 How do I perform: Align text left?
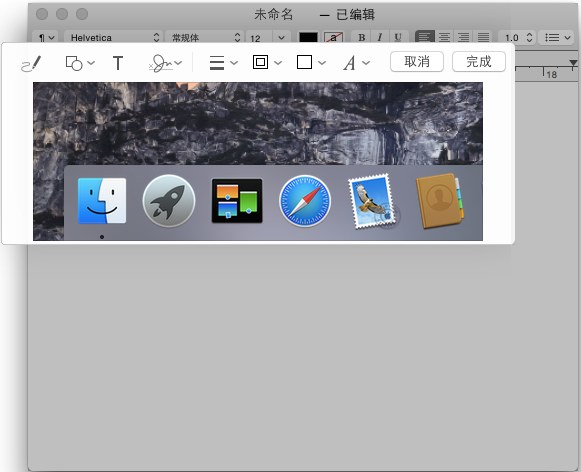coord(425,37)
